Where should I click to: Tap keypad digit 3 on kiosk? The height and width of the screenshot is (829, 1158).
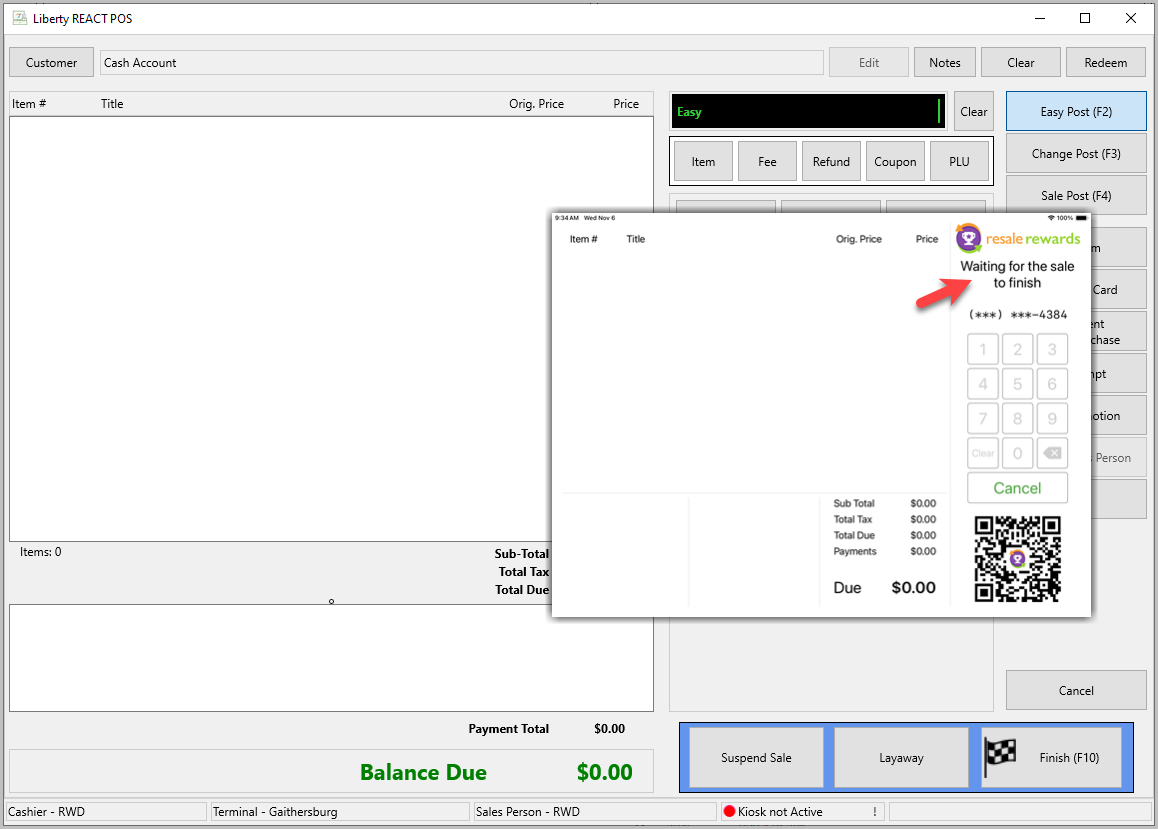click(1052, 349)
